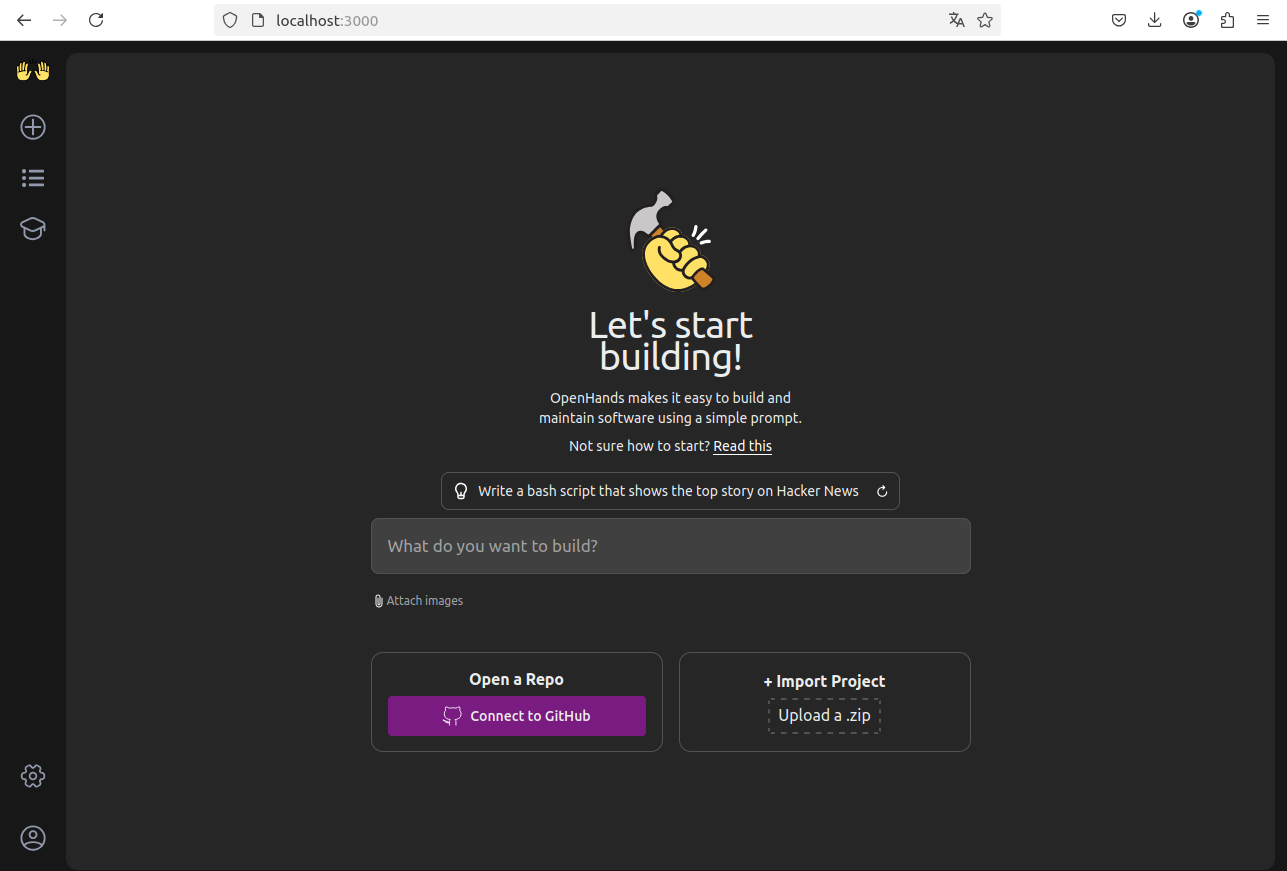Select Connect to GitHub
Image resolution: width=1287 pixels, height=871 pixels.
516,716
